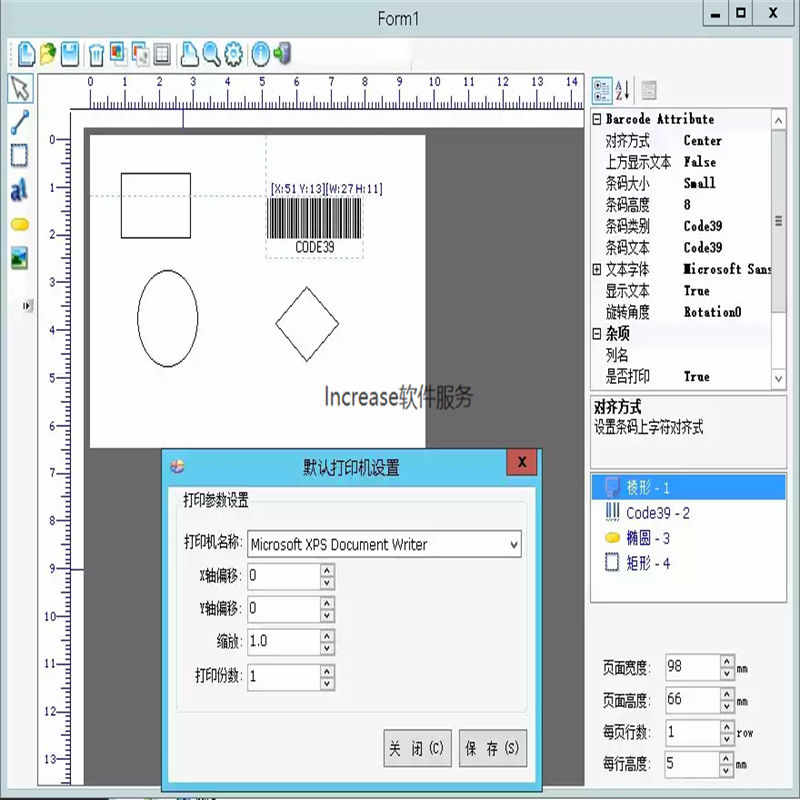Click the 打印份数 input field
Screen dimensions: 800x800
click(284, 677)
